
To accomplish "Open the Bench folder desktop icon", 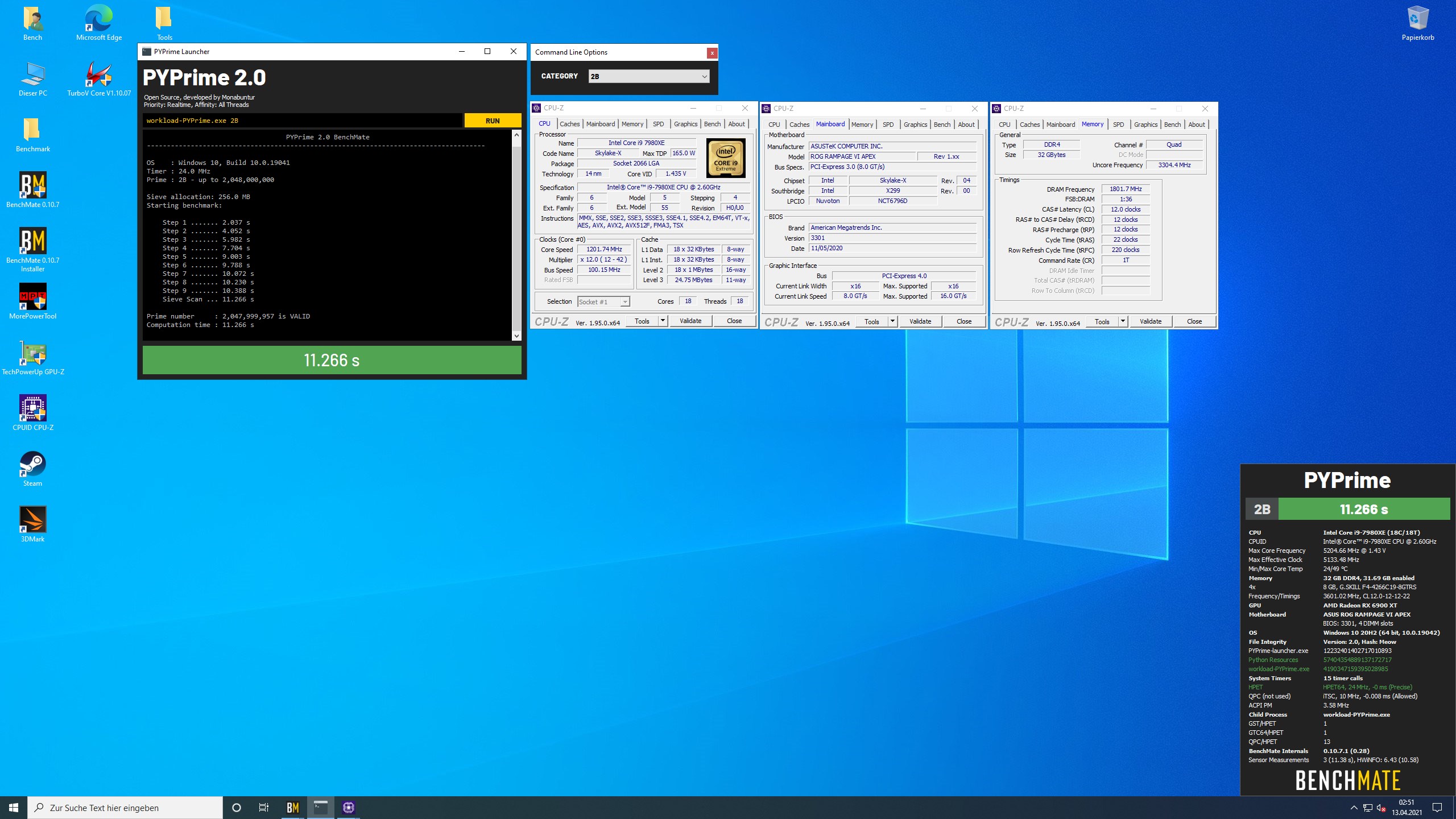I will point(32,24).
